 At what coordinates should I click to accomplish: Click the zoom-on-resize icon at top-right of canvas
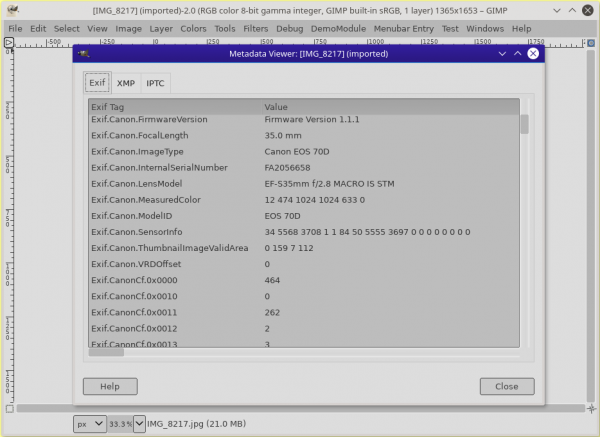pyautogui.click(x=591, y=42)
